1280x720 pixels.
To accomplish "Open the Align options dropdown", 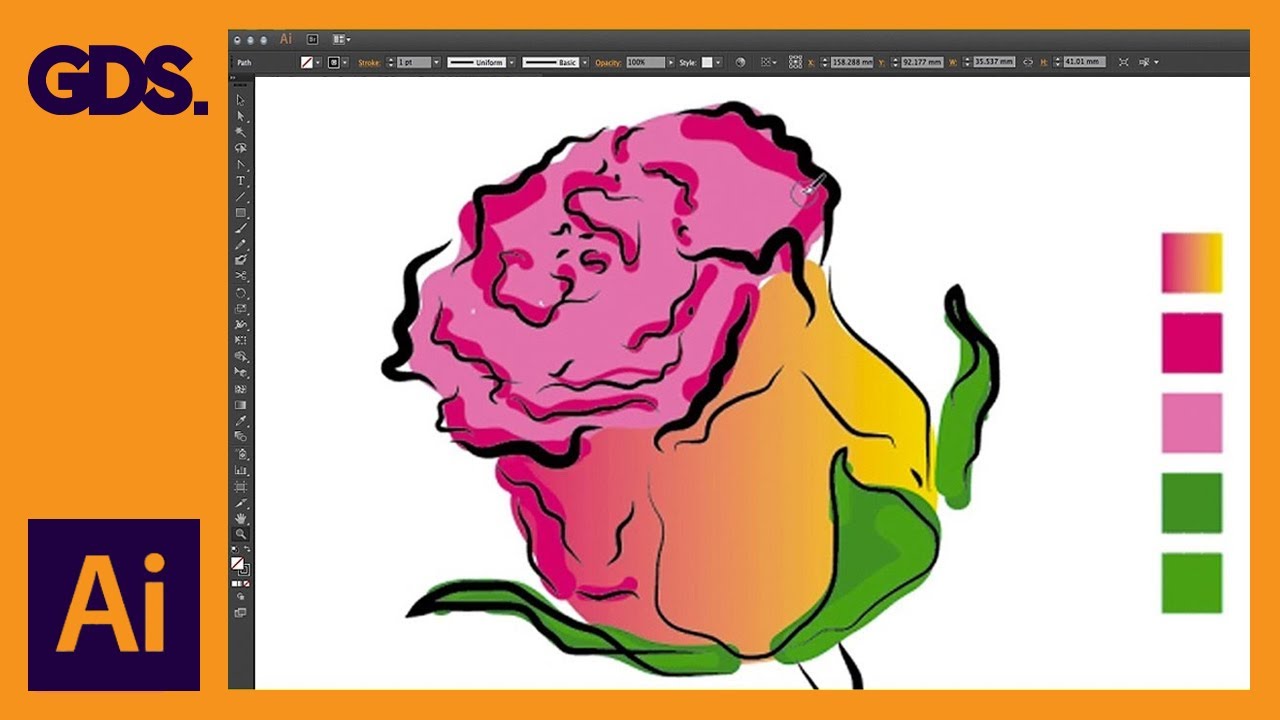I will coord(768,62).
